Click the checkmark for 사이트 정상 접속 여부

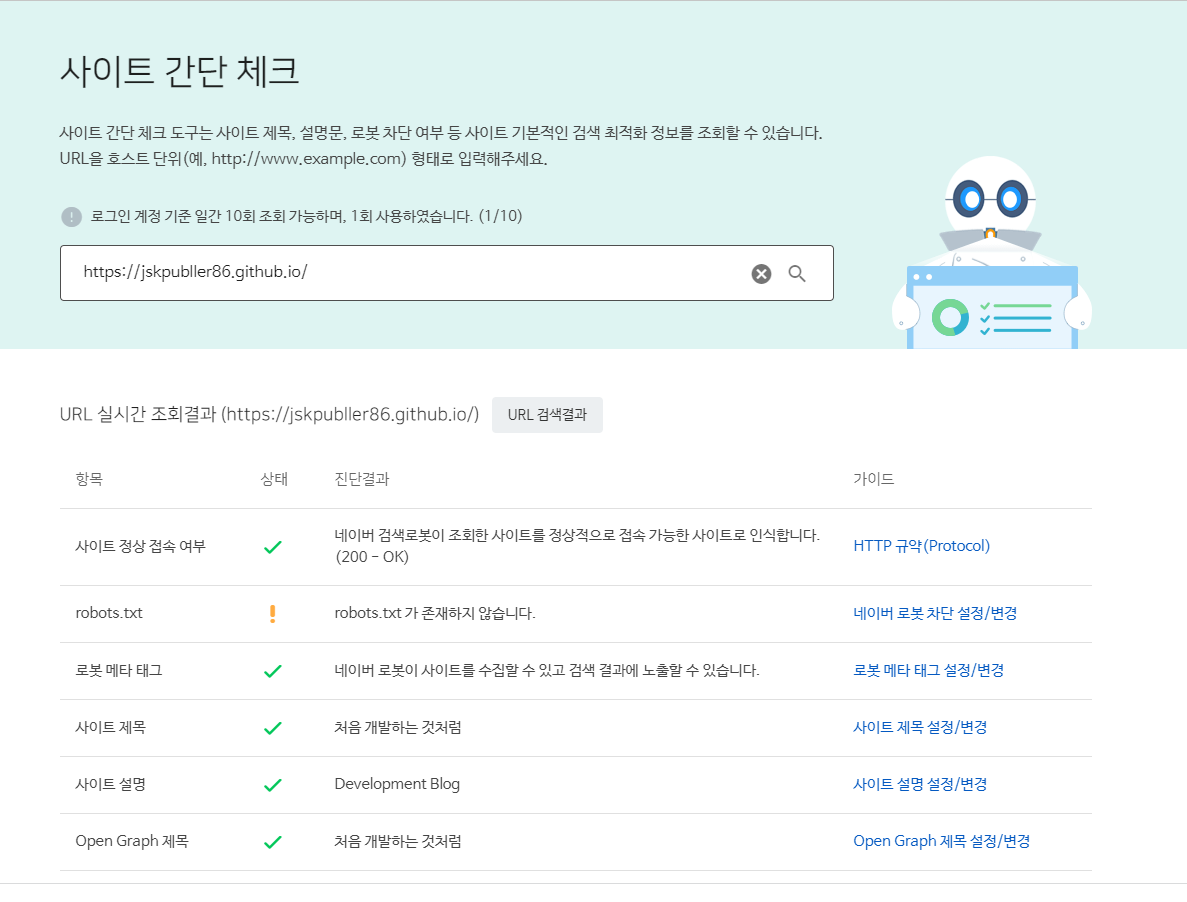pos(272,547)
